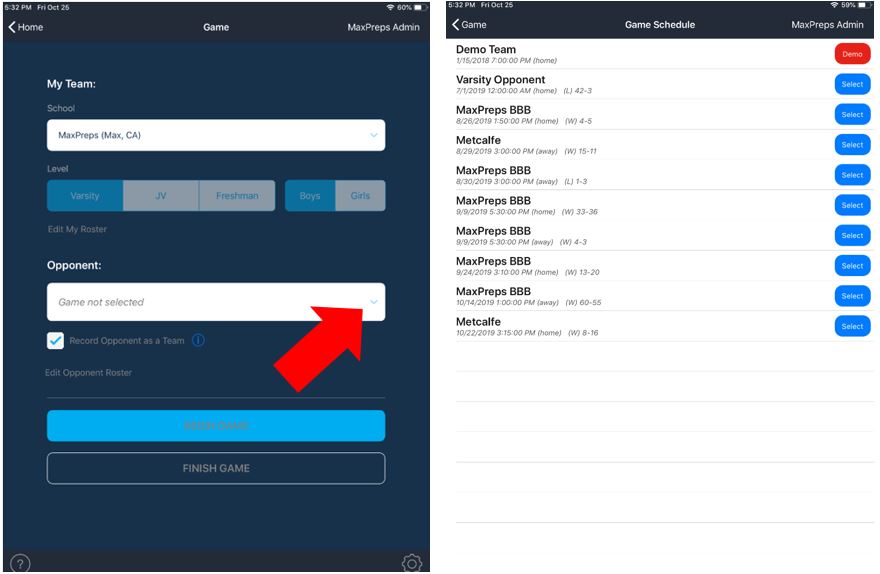Show info for Record Opponent as a Team

coord(198,340)
